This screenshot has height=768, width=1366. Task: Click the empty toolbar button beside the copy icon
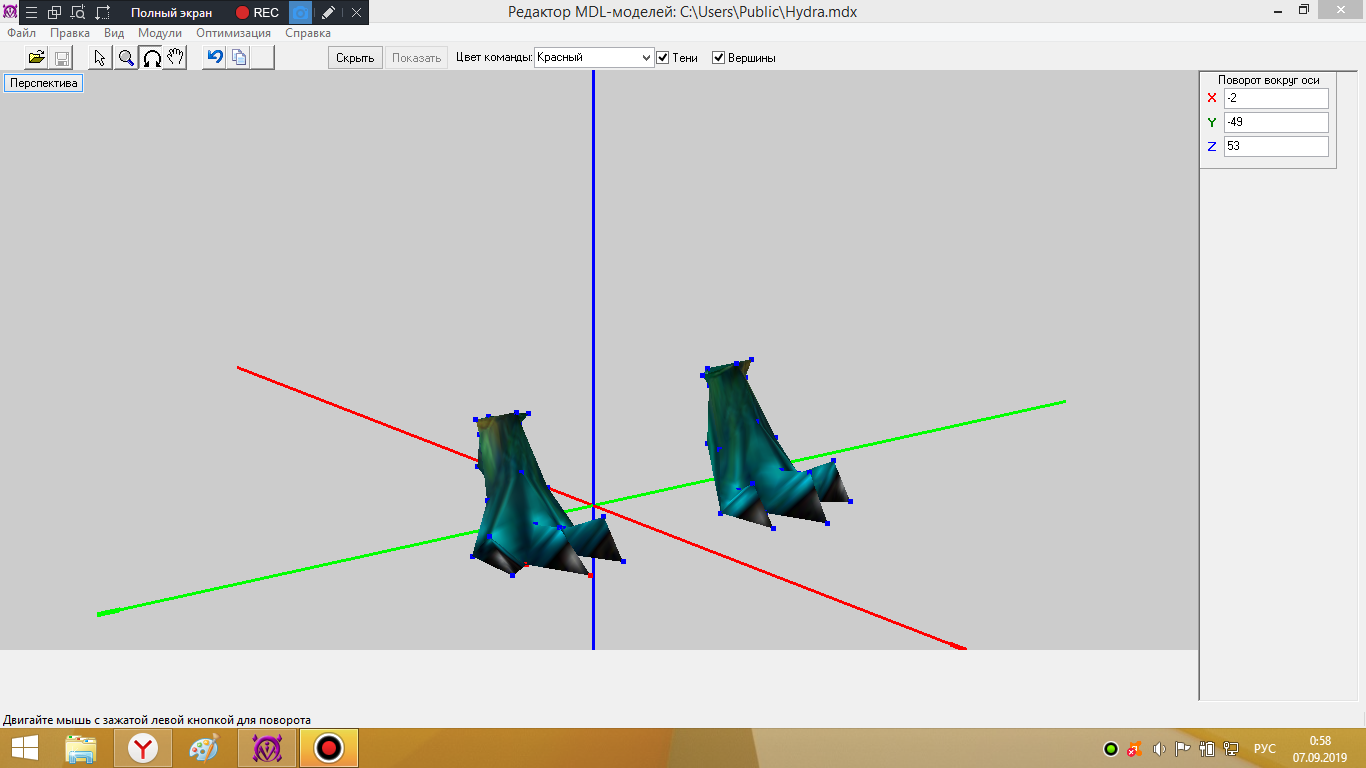tap(263, 58)
